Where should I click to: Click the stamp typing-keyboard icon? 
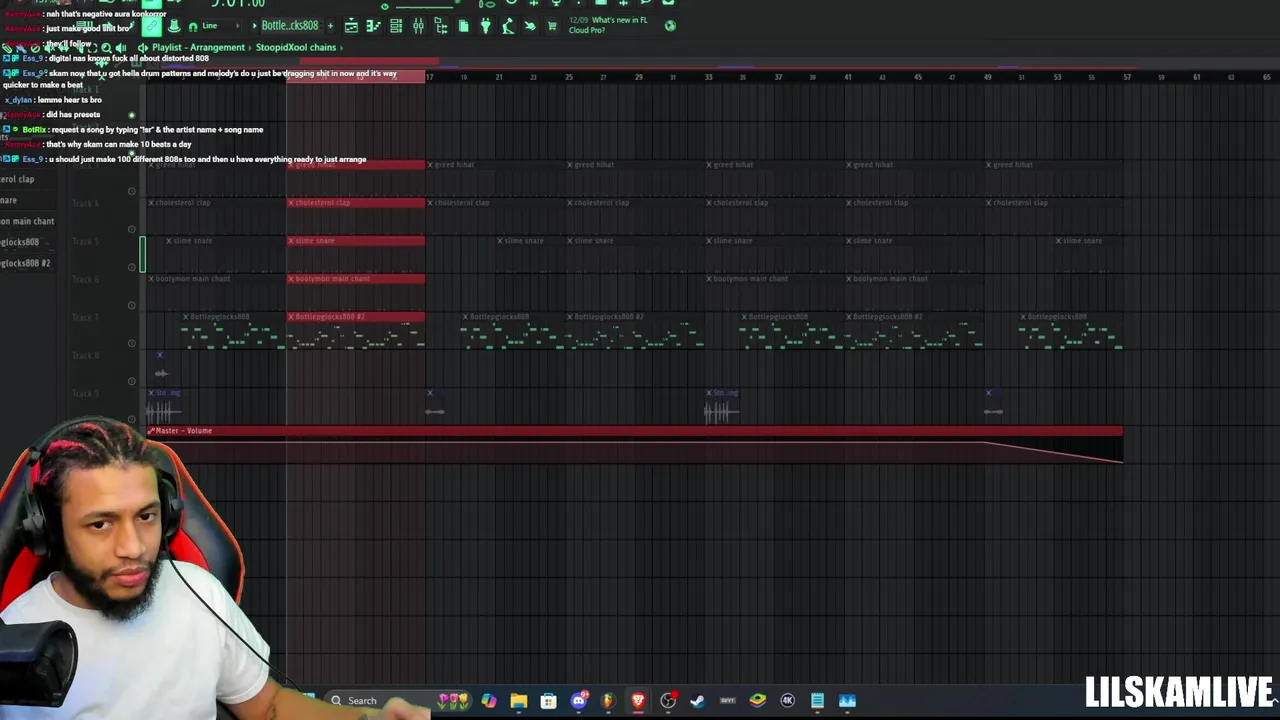point(174,26)
